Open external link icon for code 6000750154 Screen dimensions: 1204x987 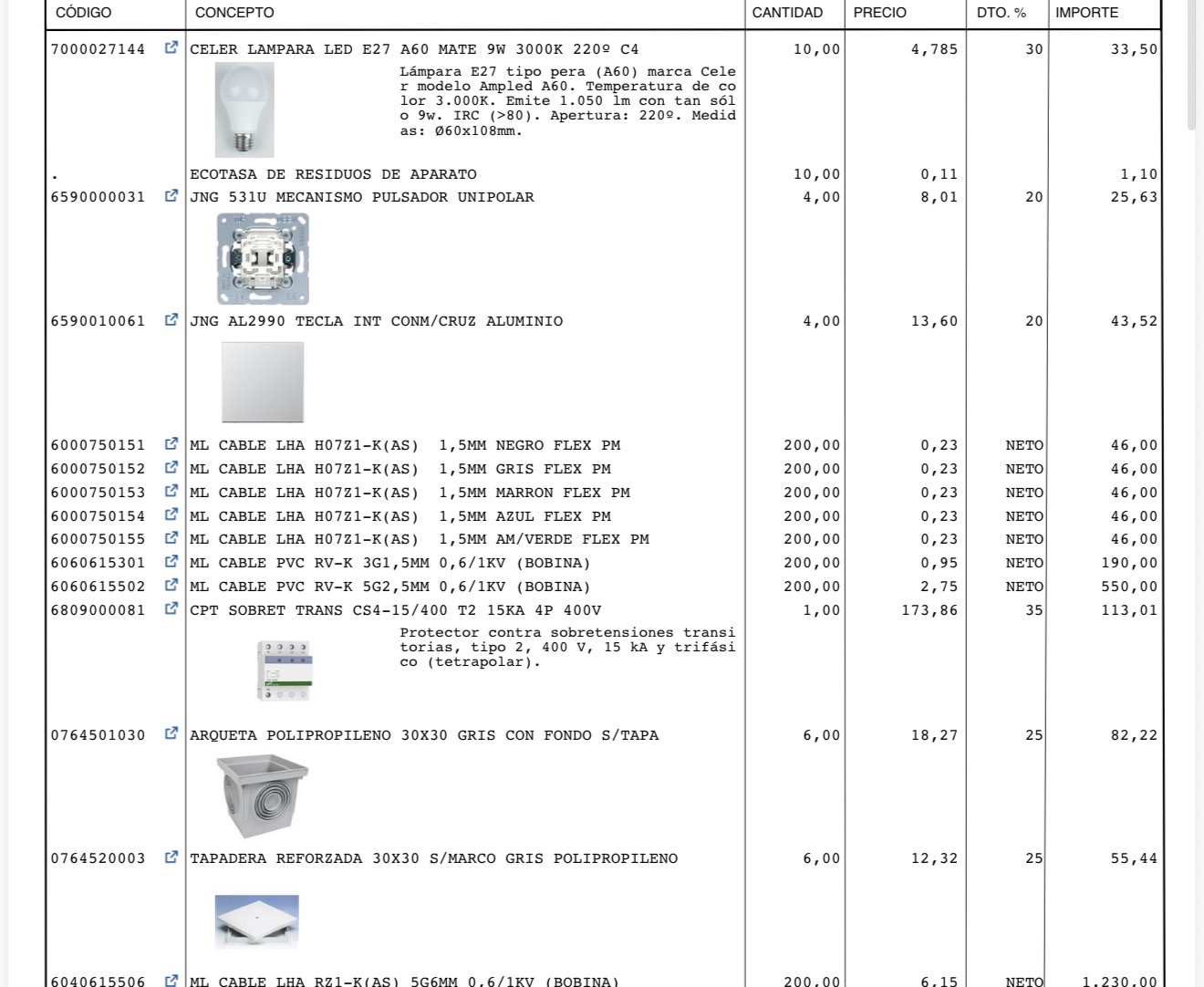tap(171, 515)
